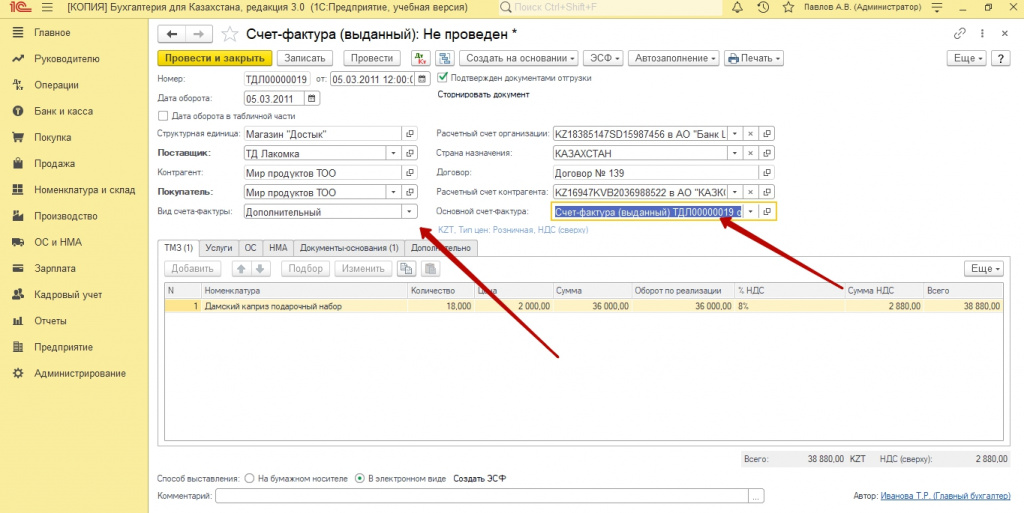Move row up in table
The height and width of the screenshot is (513, 1024).
[241, 268]
